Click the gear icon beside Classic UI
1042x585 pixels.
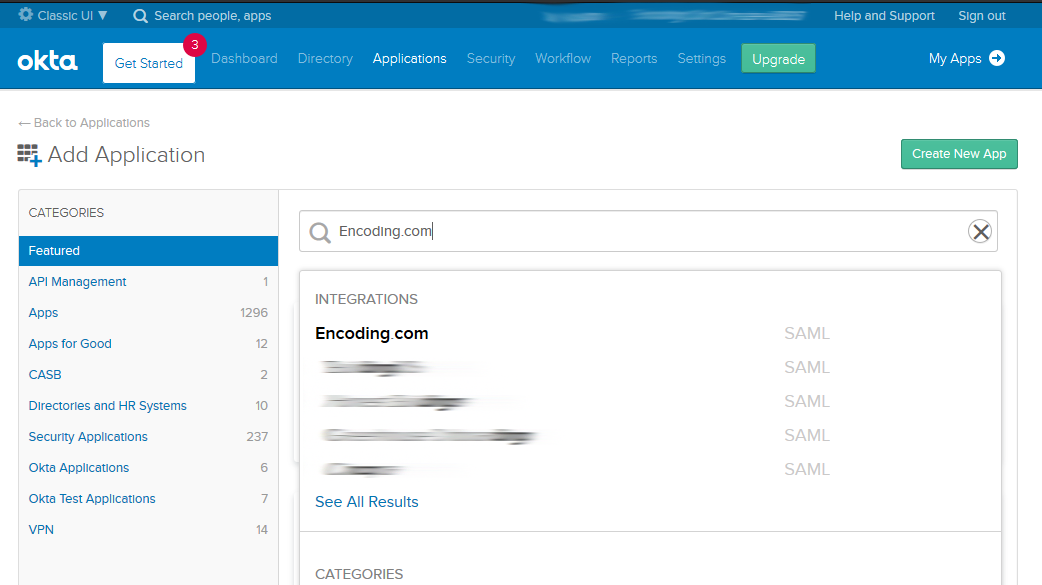[25, 15]
